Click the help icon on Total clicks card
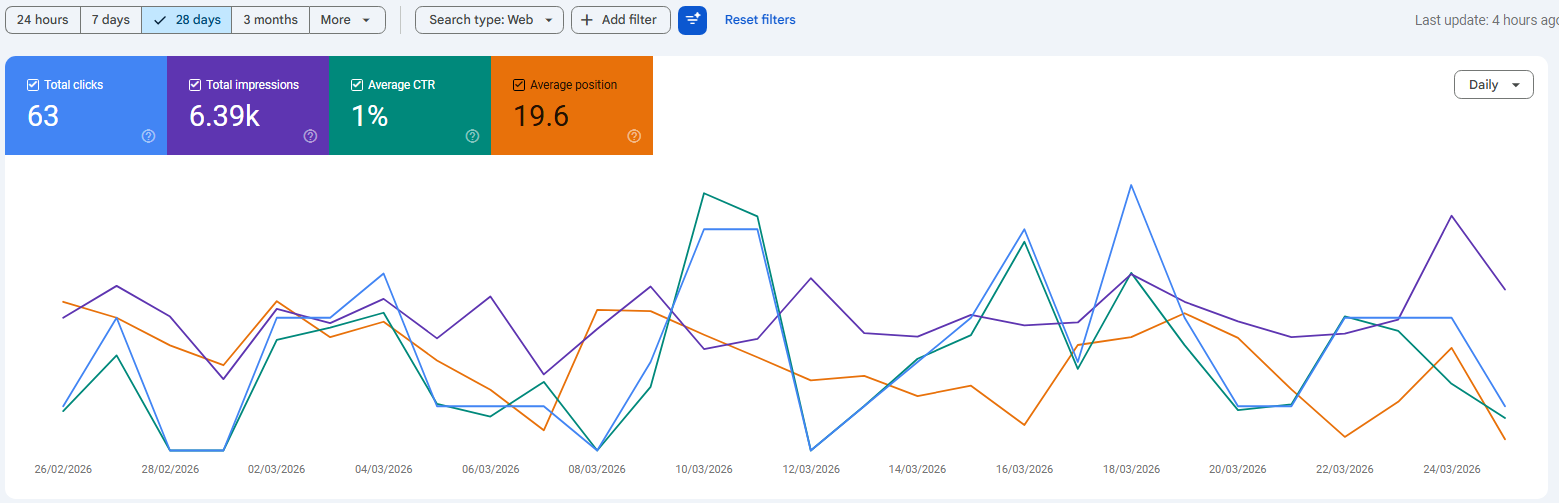 coord(148,136)
